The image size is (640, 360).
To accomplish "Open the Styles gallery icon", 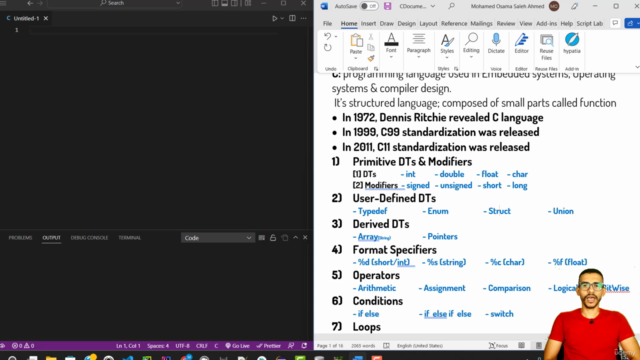I will click(447, 40).
